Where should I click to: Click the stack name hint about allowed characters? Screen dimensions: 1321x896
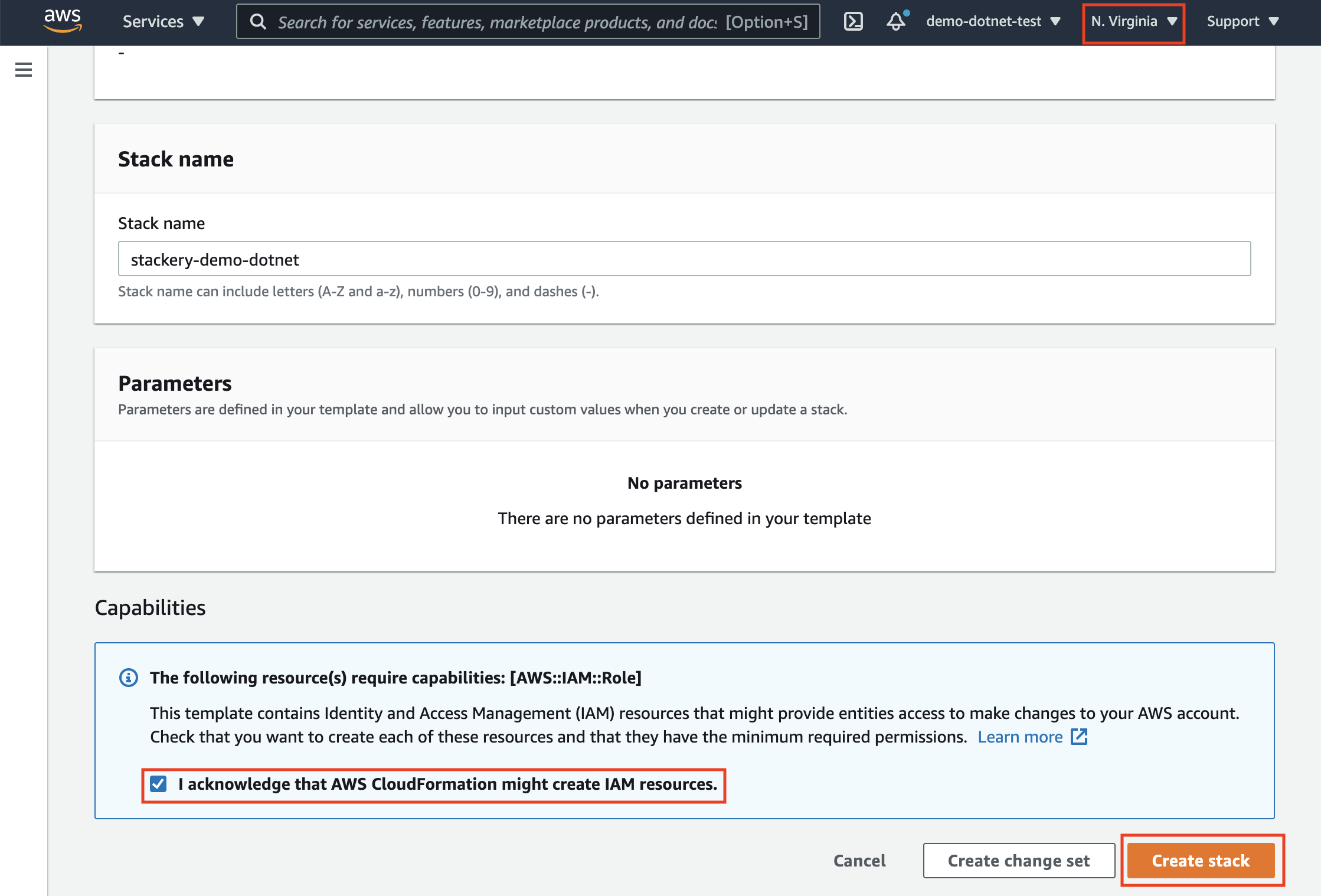point(358,292)
